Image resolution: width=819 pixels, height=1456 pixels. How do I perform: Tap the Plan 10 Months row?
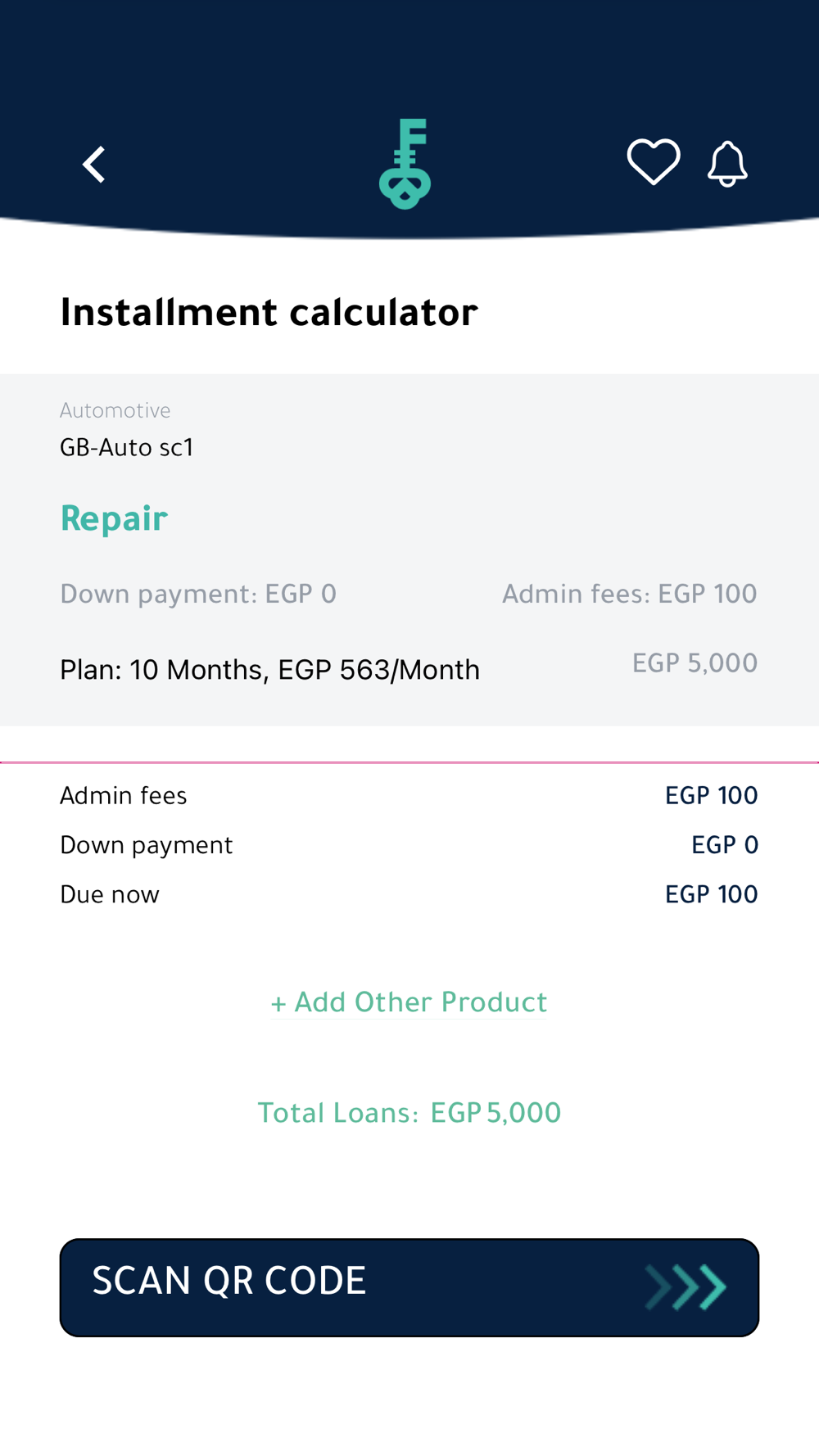[269, 670]
